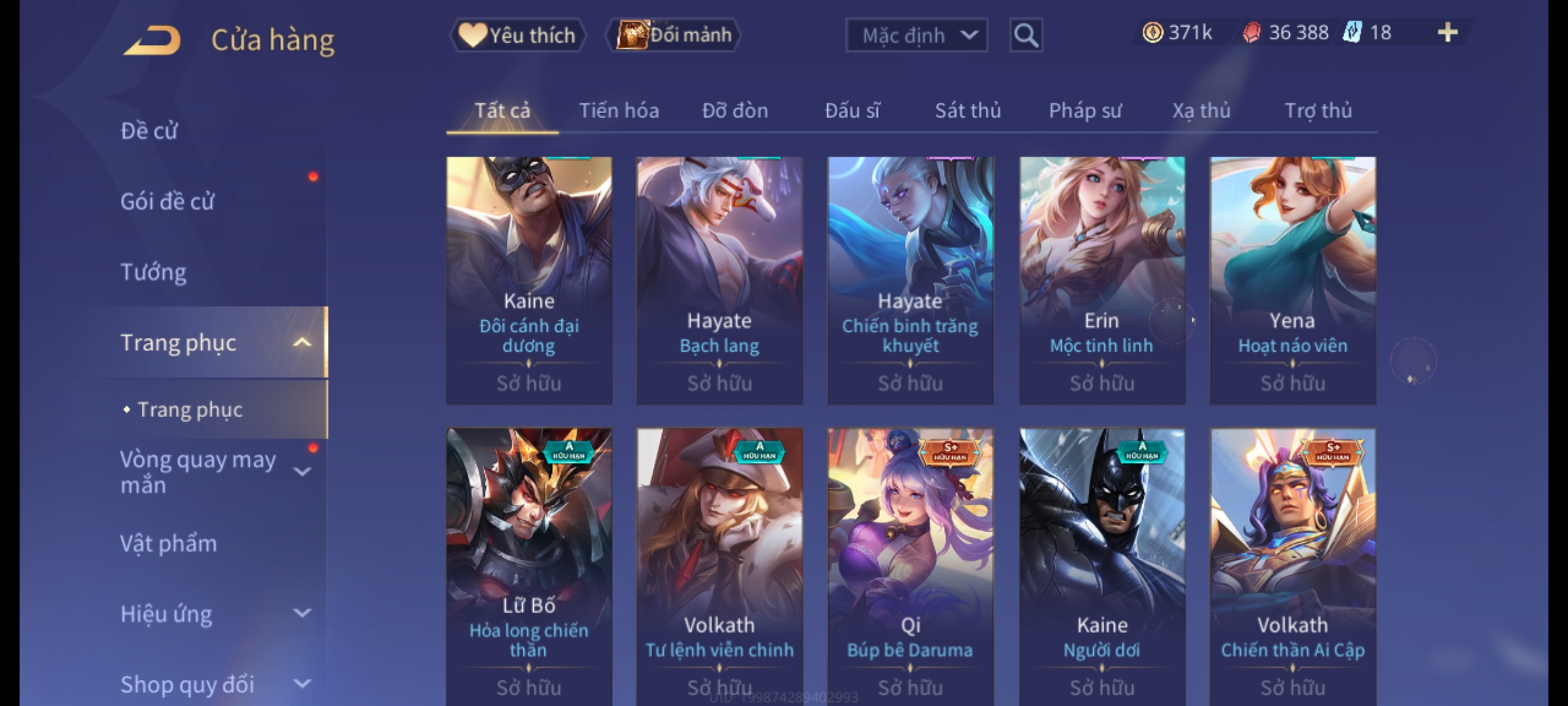This screenshot has width=1568, height=706.
Task: Click the gold coin balance icon
Action: coord(1152,33)
